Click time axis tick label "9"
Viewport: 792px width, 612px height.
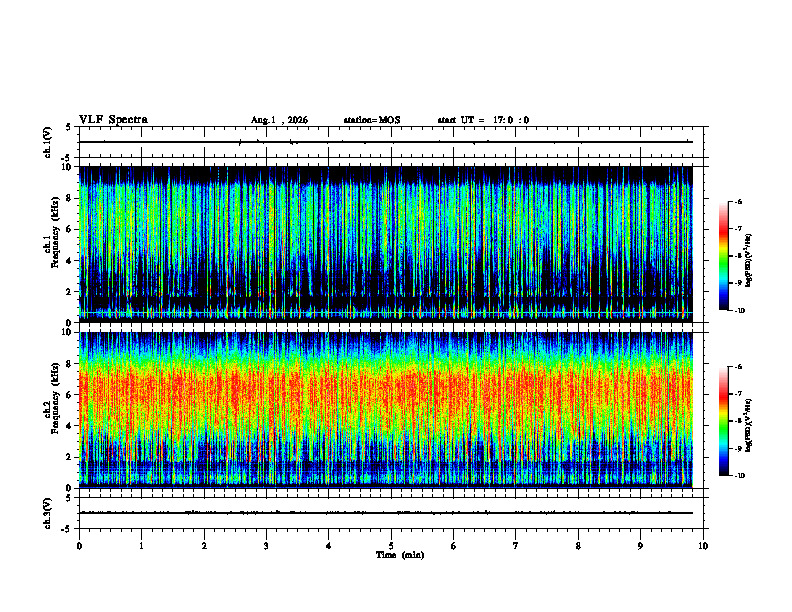point(640,546)
